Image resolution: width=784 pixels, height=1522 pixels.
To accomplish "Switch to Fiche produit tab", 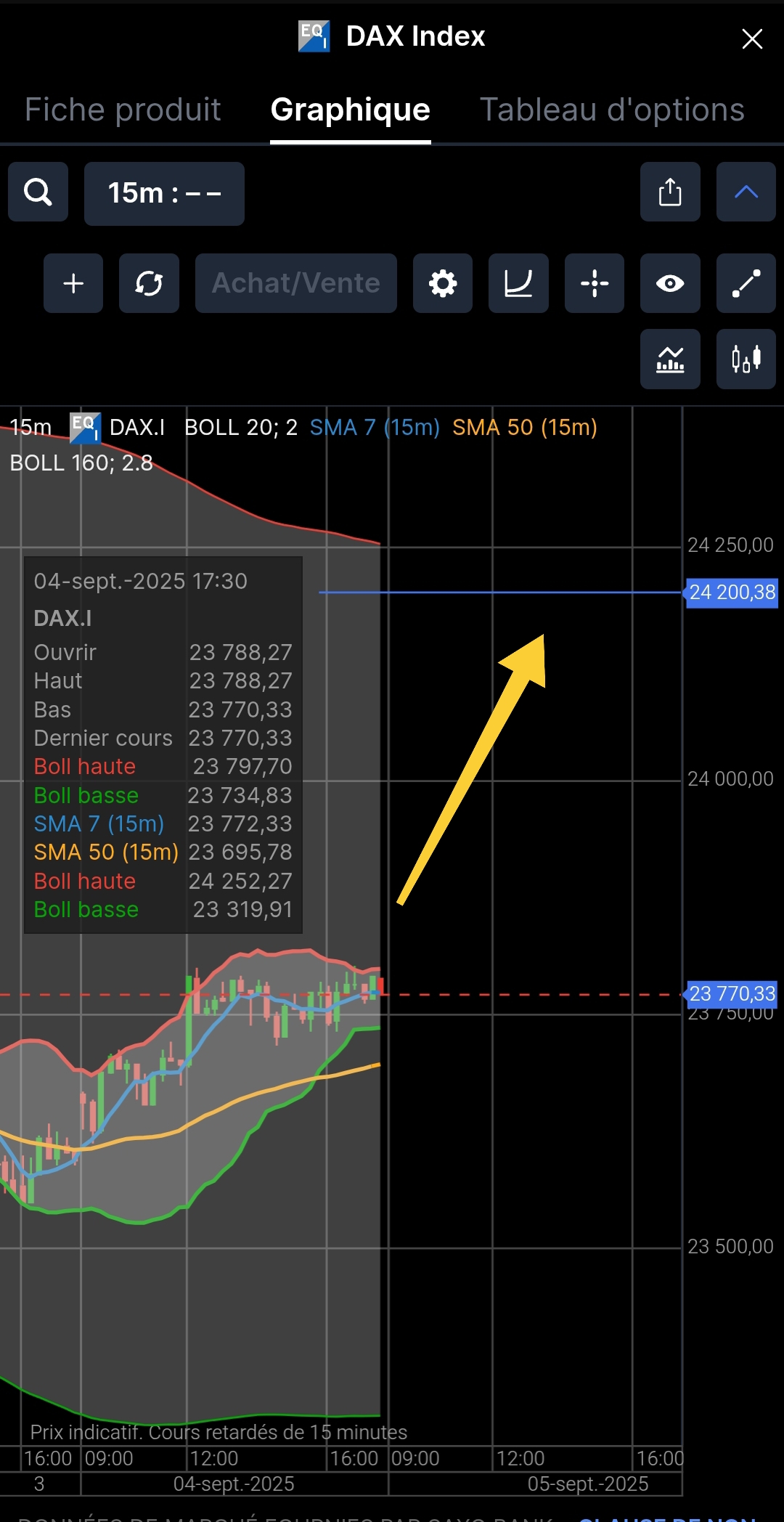I will [123, 110].
